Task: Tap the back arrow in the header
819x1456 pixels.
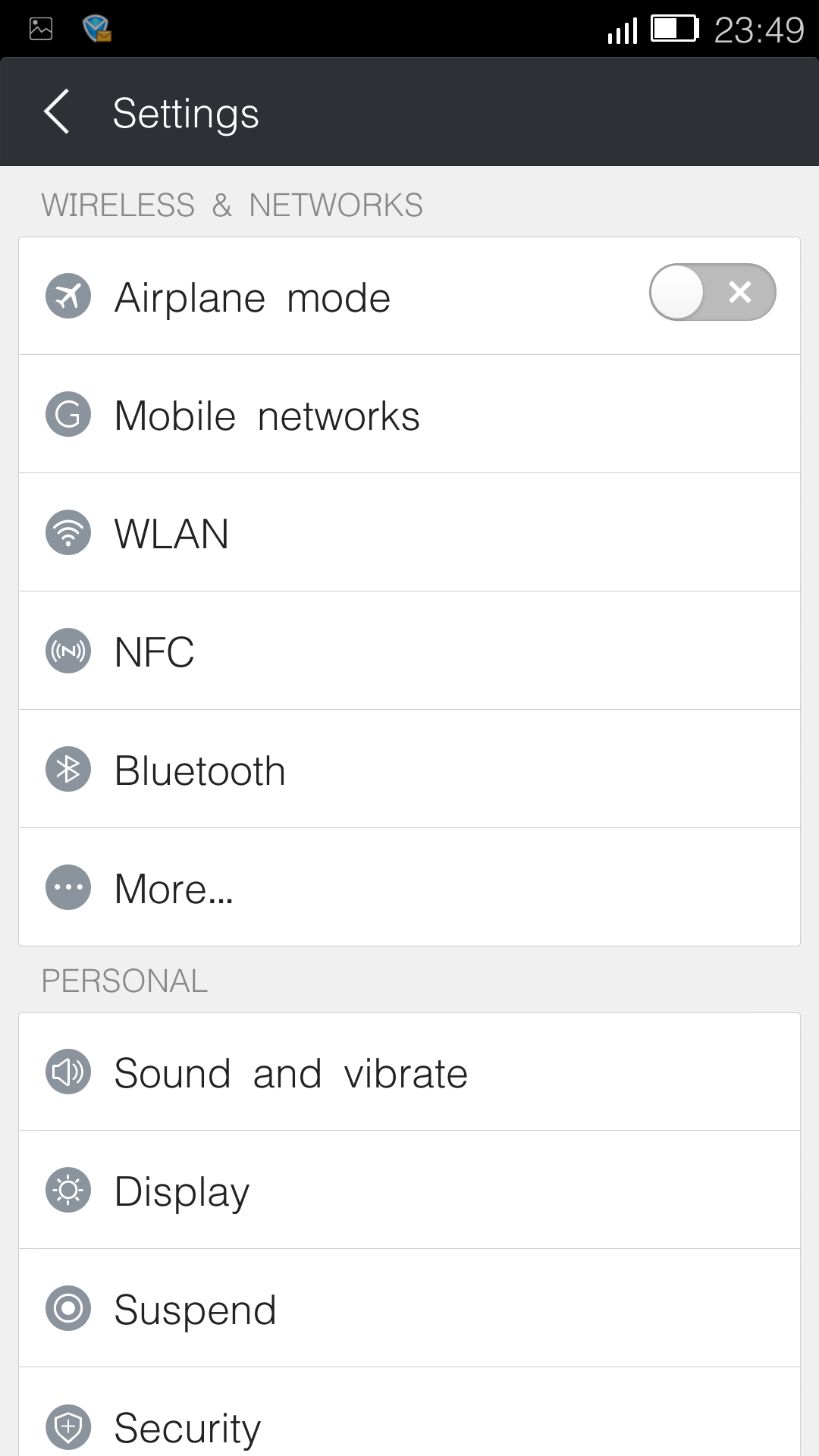Action: [x=57, y=111]
